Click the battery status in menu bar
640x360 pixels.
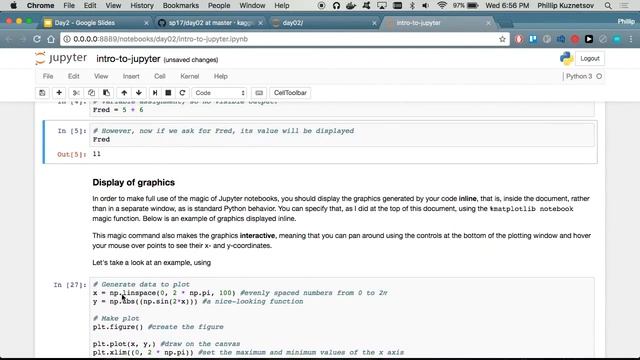click(x=465, y=6)
